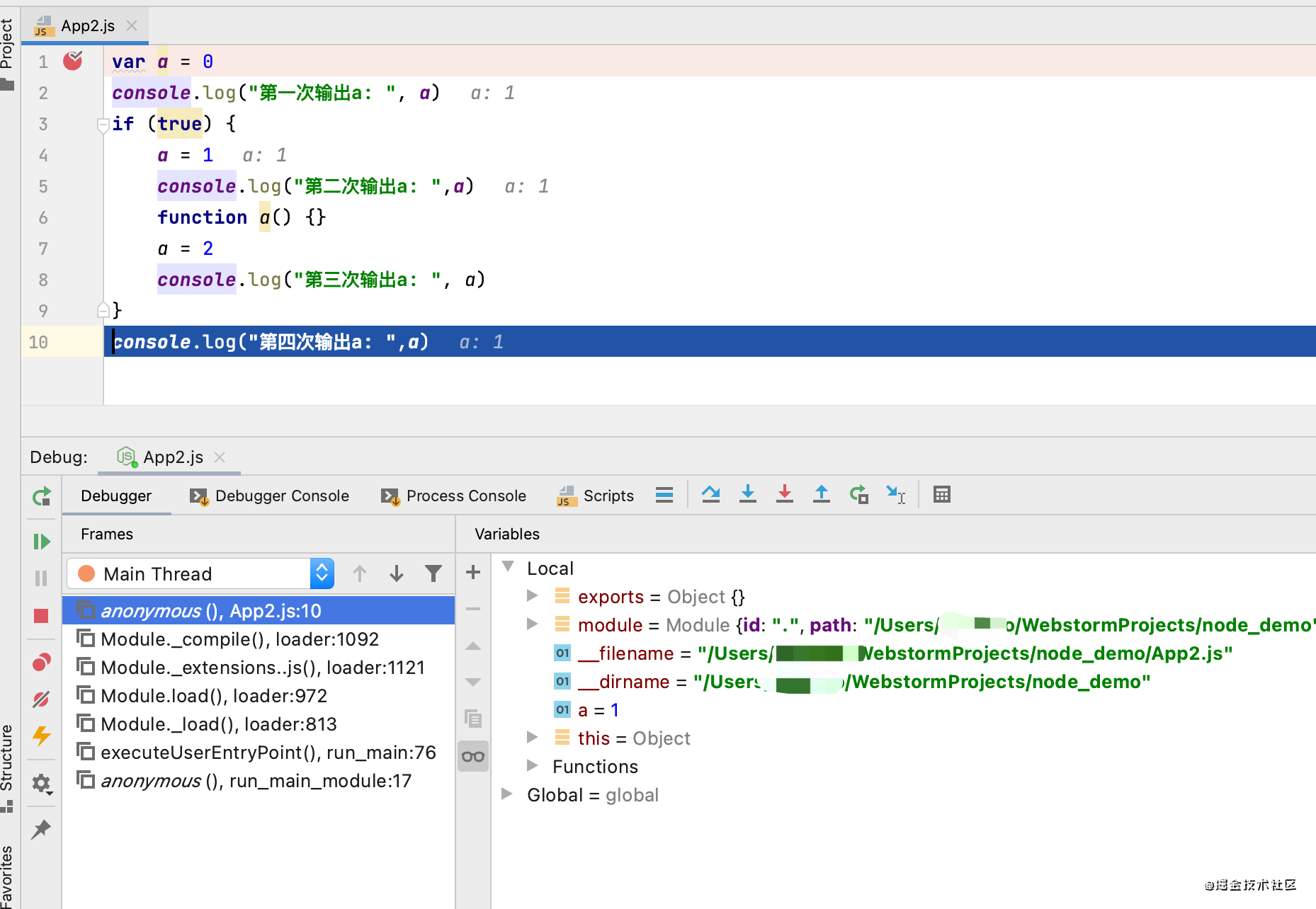The width and height of the screenshot is (1316, 909).
Task: Click the Run to Cursor icon
Action: pyautogui.click(x=895, y=494)
